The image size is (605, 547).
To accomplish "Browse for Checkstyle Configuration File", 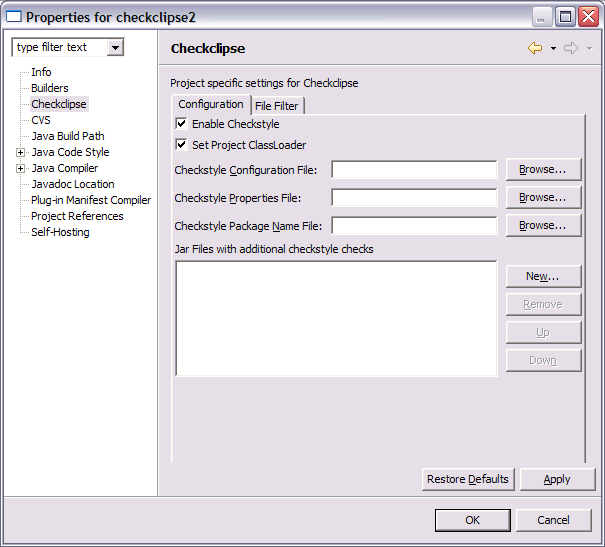I will coord(543,169).
